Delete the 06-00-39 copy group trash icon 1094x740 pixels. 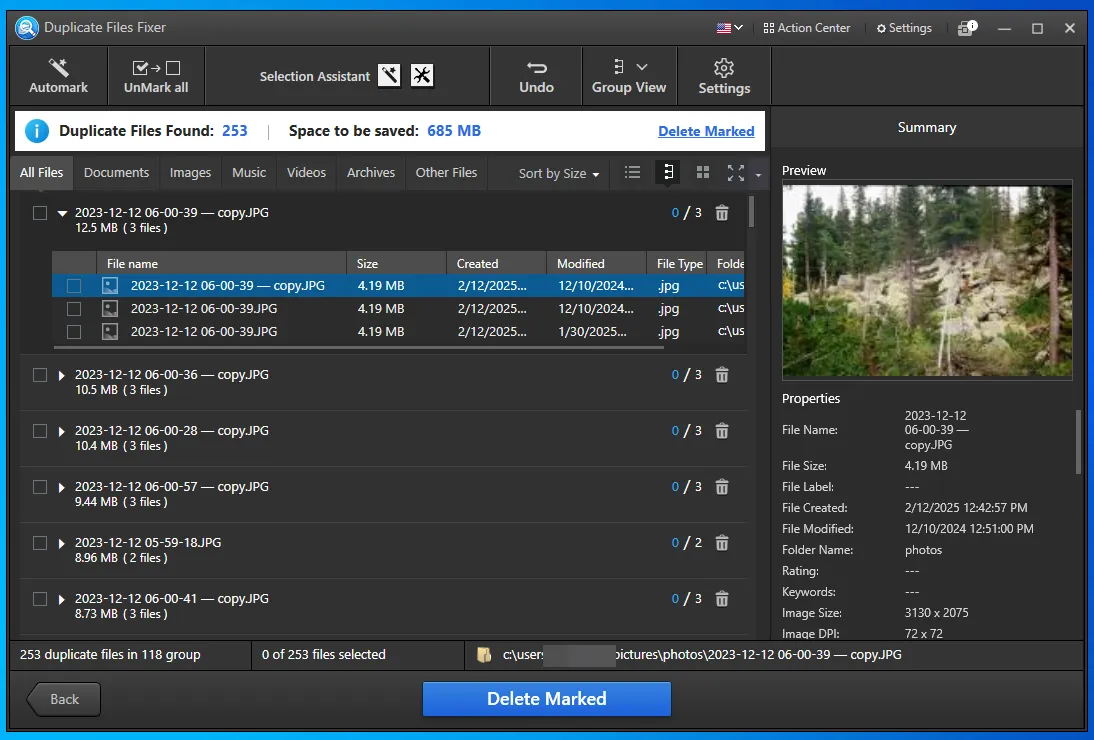[722, 213]
